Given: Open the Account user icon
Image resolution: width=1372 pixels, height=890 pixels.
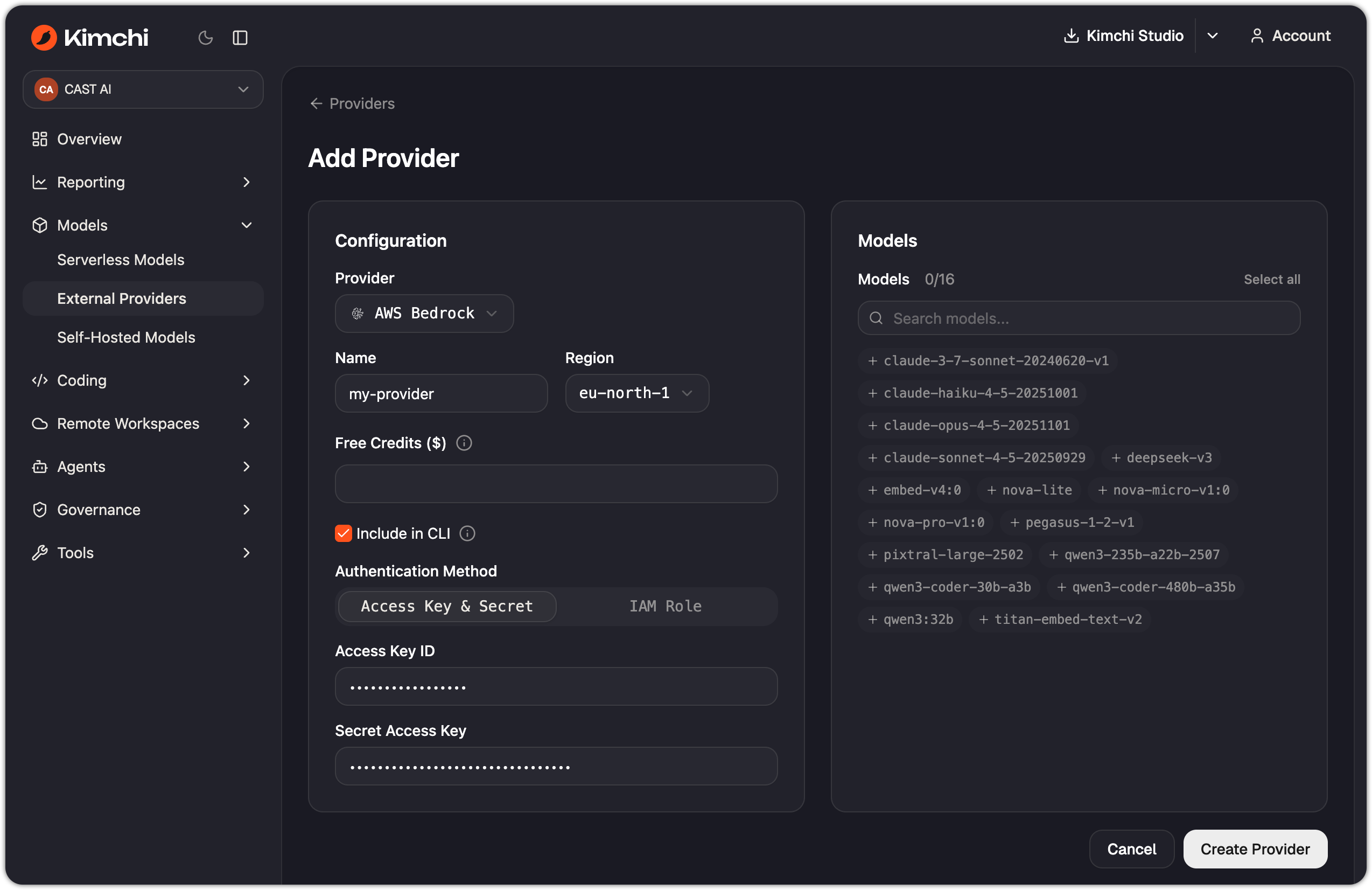Looking at the screenshot, I should click(1257, 36).
